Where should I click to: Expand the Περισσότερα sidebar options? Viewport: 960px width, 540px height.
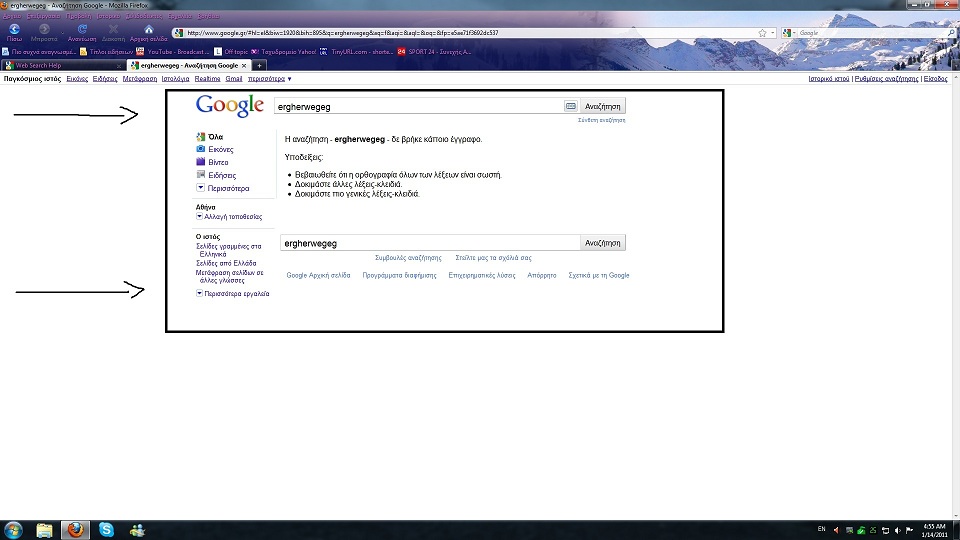[222, 188]
